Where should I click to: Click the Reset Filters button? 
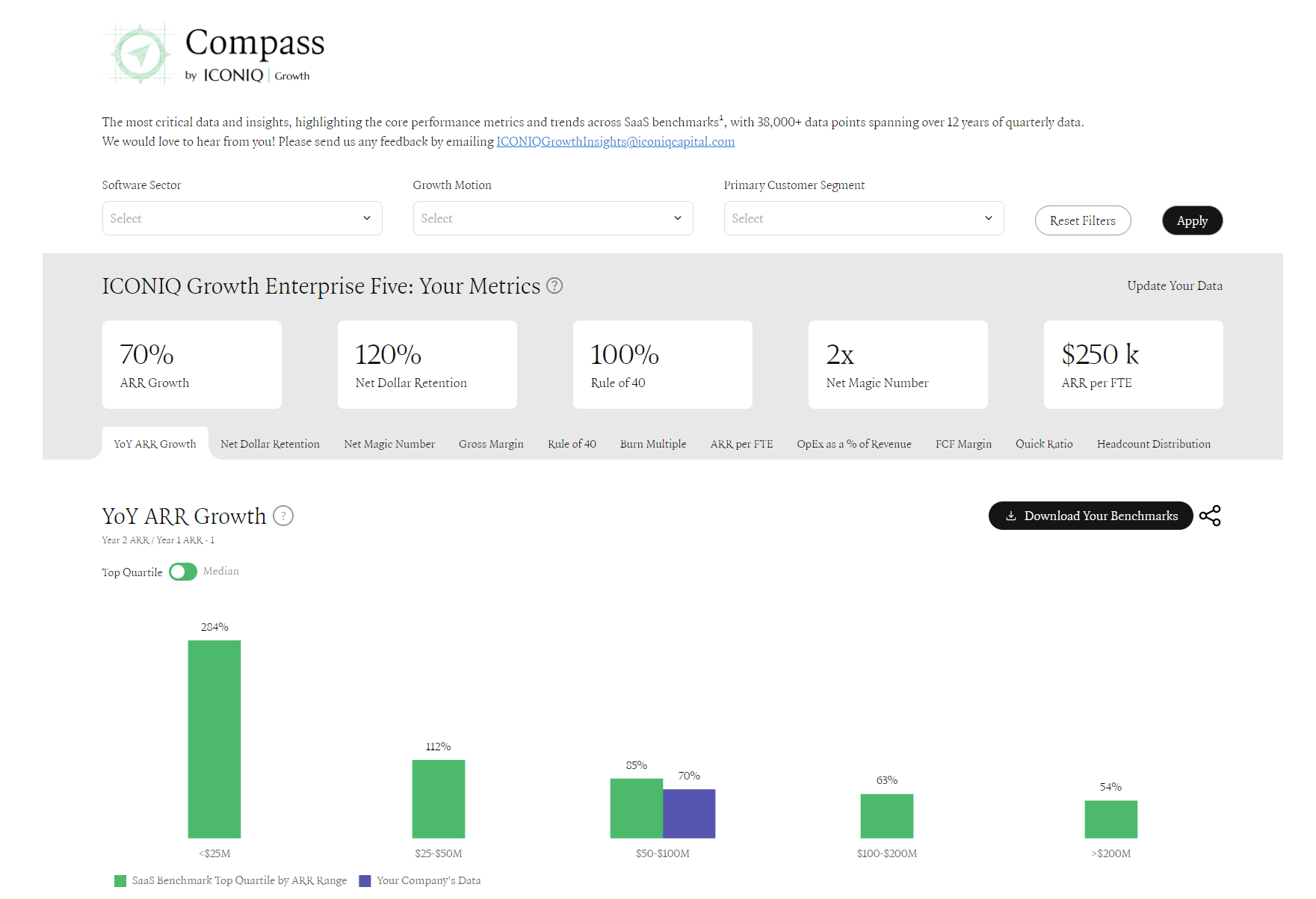coord(1082,220)
